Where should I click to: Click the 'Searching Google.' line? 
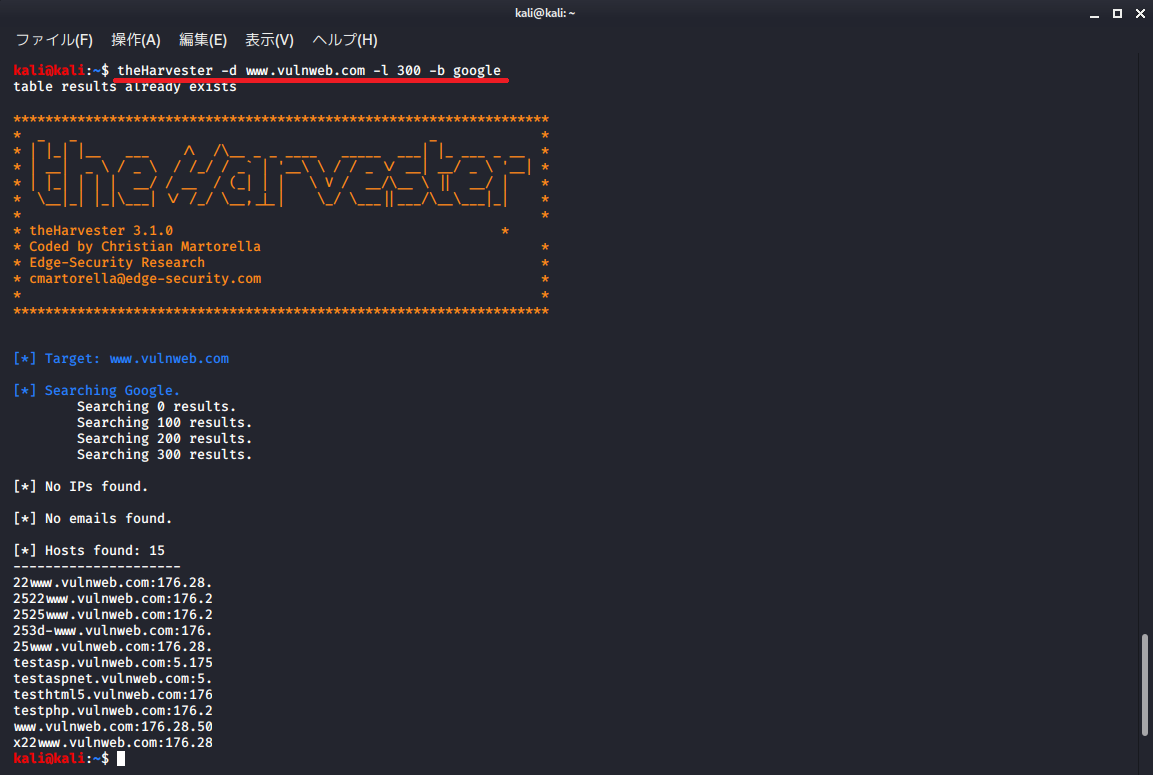tap(96, 390)
